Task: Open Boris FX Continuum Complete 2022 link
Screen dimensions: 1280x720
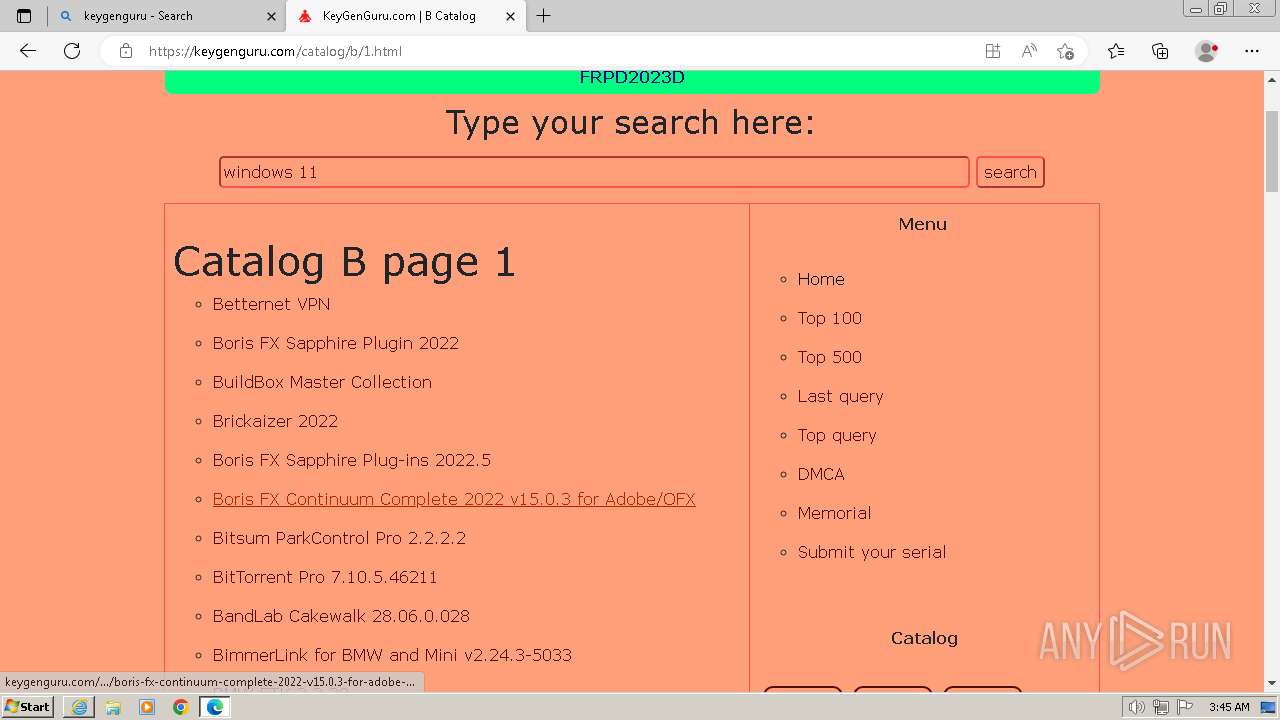Action: tap(454, 499)
